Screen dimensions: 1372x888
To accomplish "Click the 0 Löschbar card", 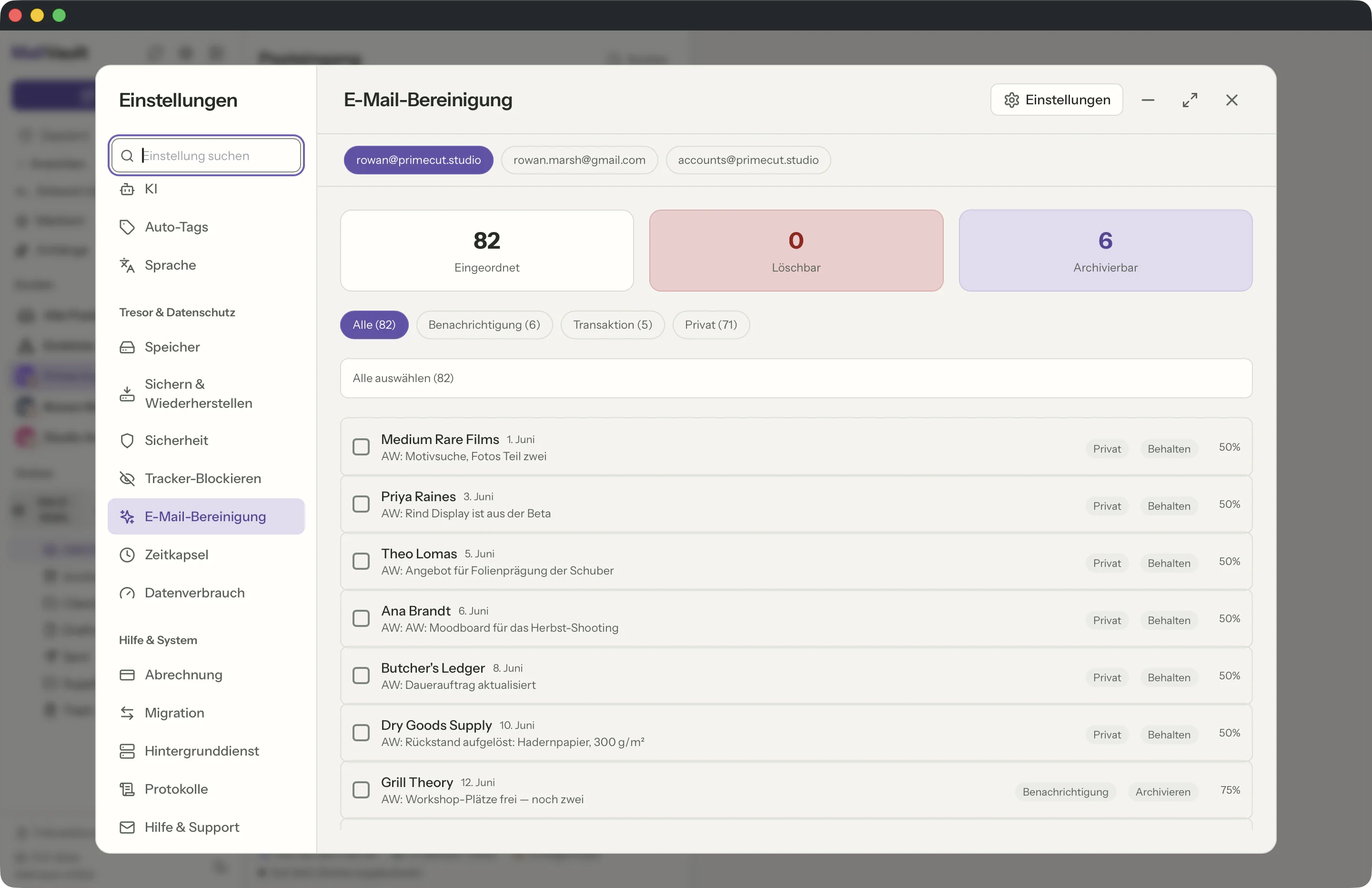I will tap(796, 250).
